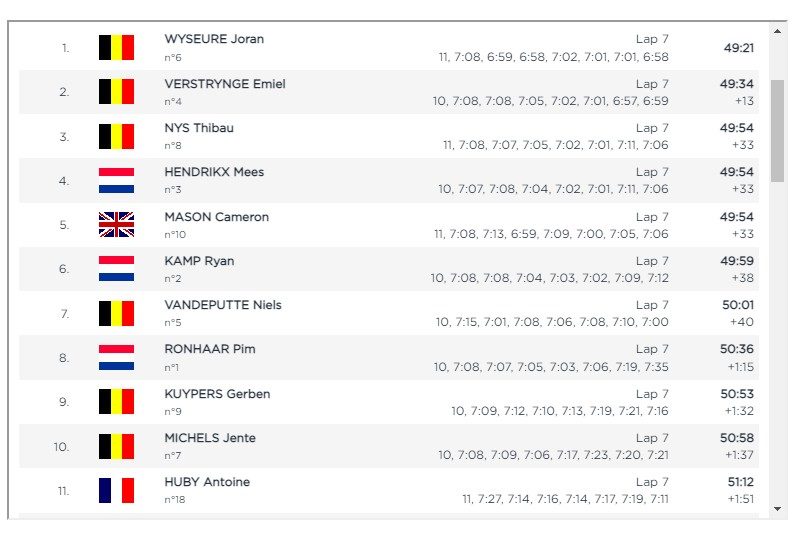
Task: Click the vertical scrollbar thumb
Action: [777, 131]
